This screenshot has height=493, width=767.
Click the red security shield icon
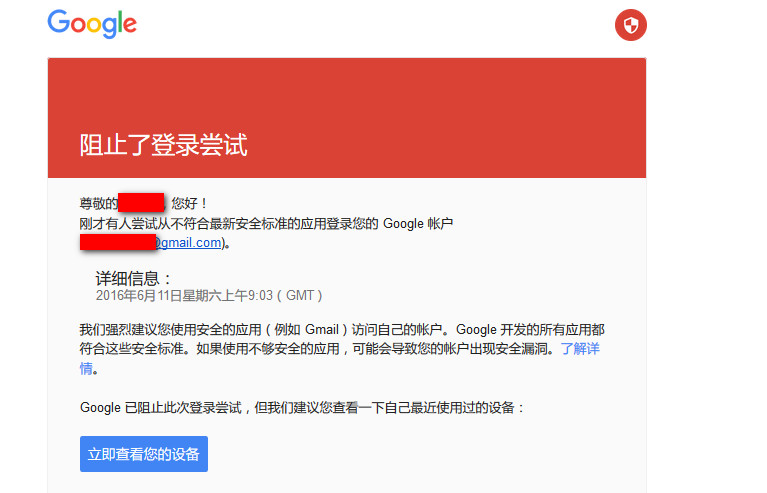(631, 25)
